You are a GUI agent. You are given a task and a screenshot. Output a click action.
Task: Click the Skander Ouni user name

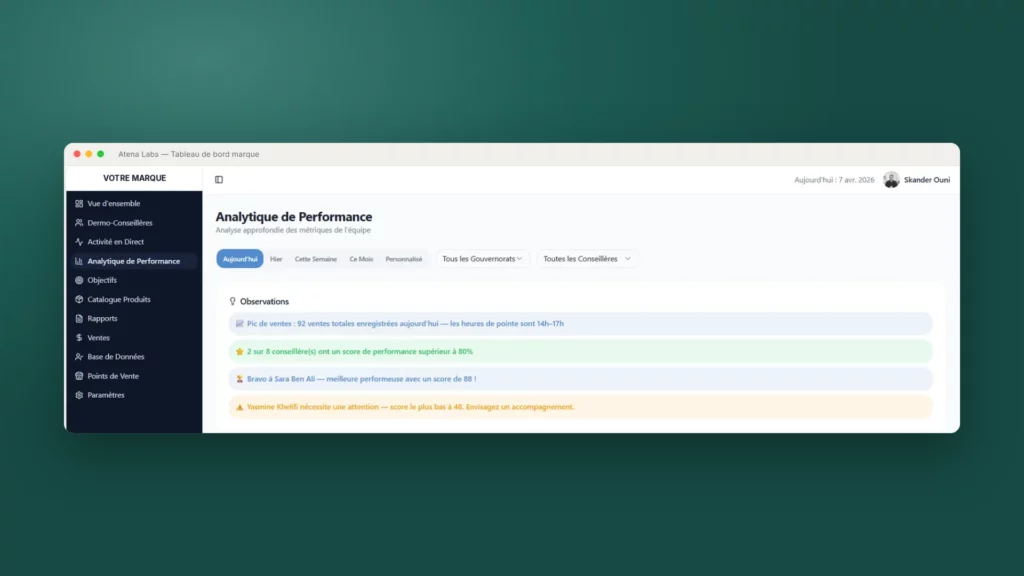[x=927, y=180]
